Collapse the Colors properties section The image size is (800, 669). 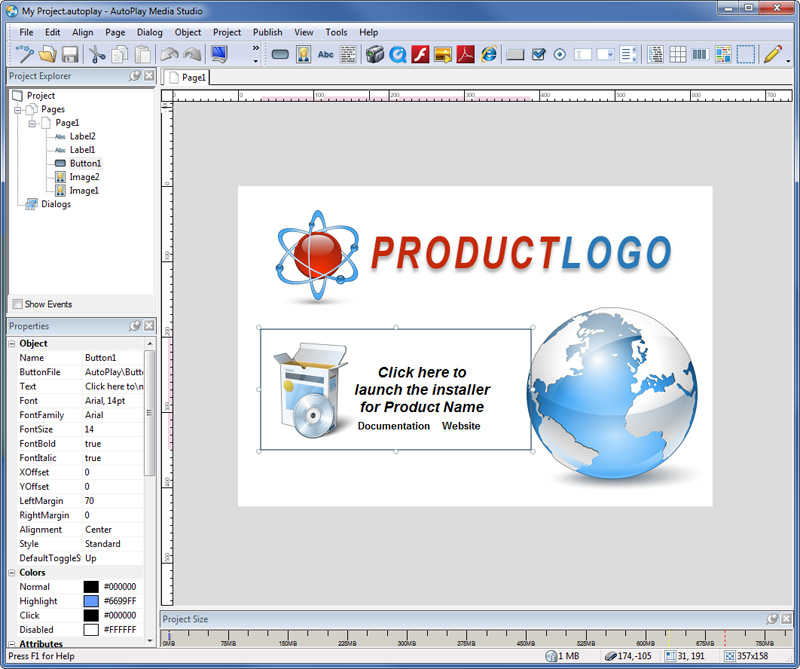12,573
